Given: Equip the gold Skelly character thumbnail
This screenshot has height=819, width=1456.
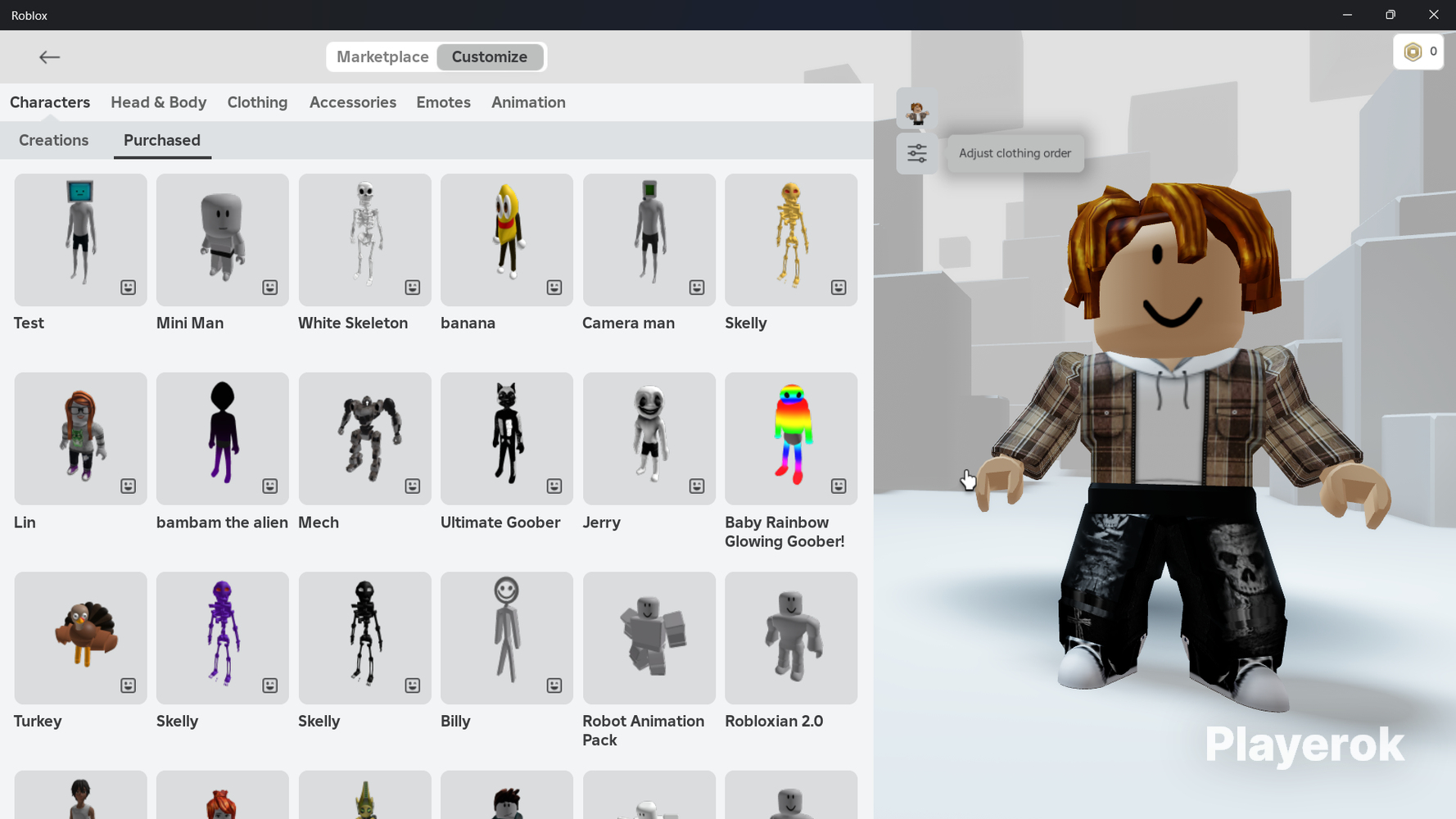Looking at the screenshot, I should tap(791, 240).
